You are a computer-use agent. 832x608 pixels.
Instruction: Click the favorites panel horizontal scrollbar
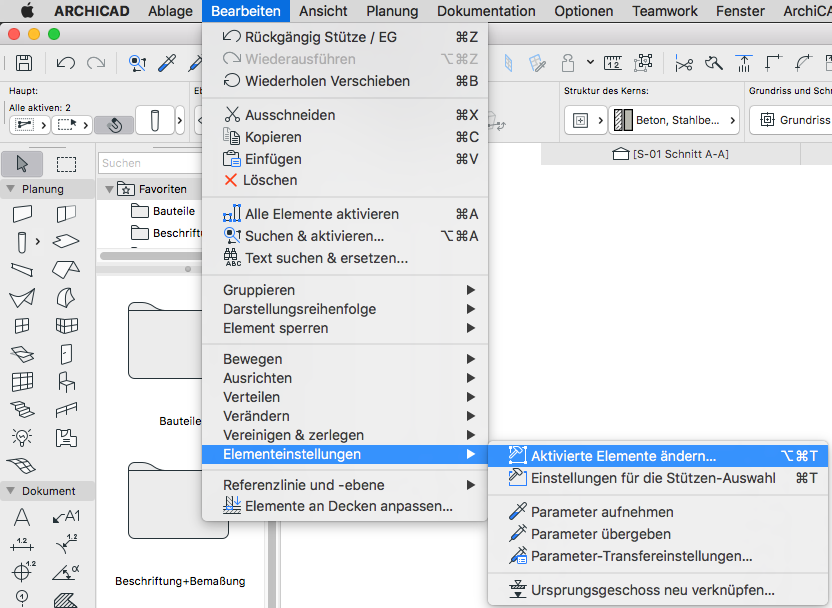151,256
